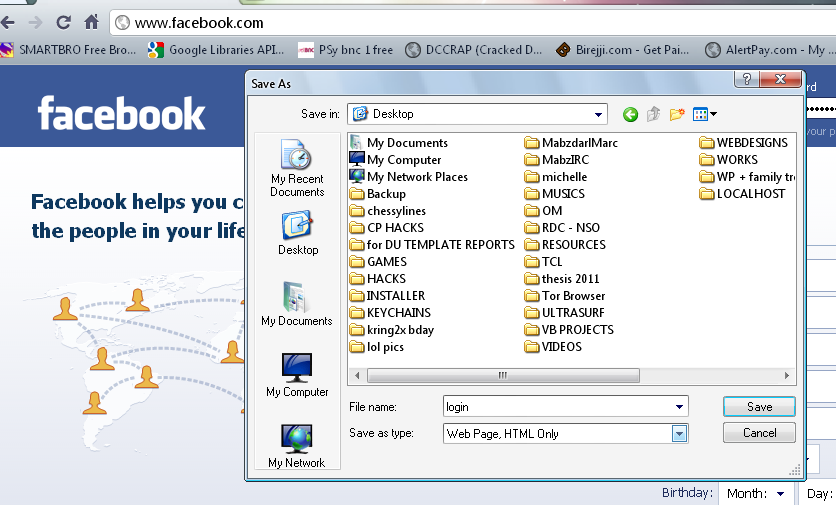Select the VIDEOS folder

coord(553,347)
